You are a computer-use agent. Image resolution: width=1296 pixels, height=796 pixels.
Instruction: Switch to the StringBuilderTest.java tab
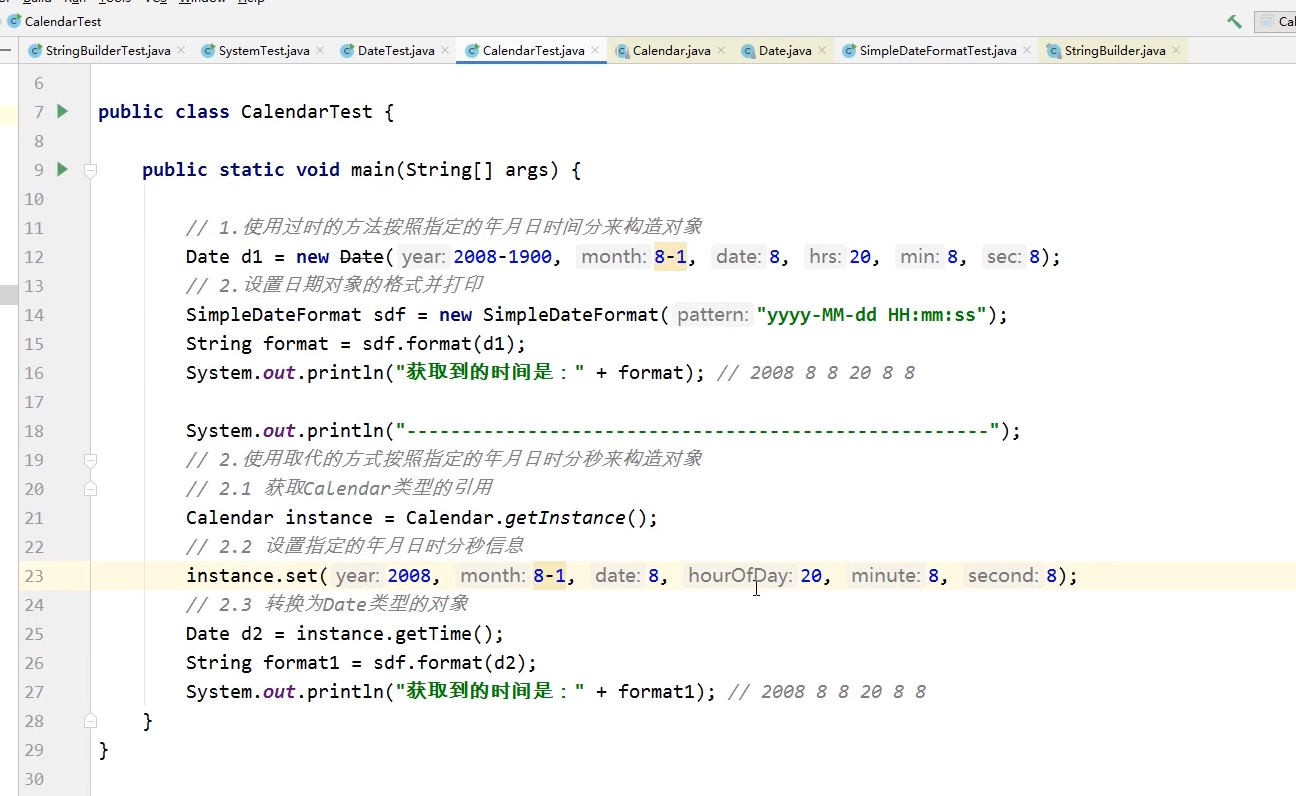(x=107, y=50)
